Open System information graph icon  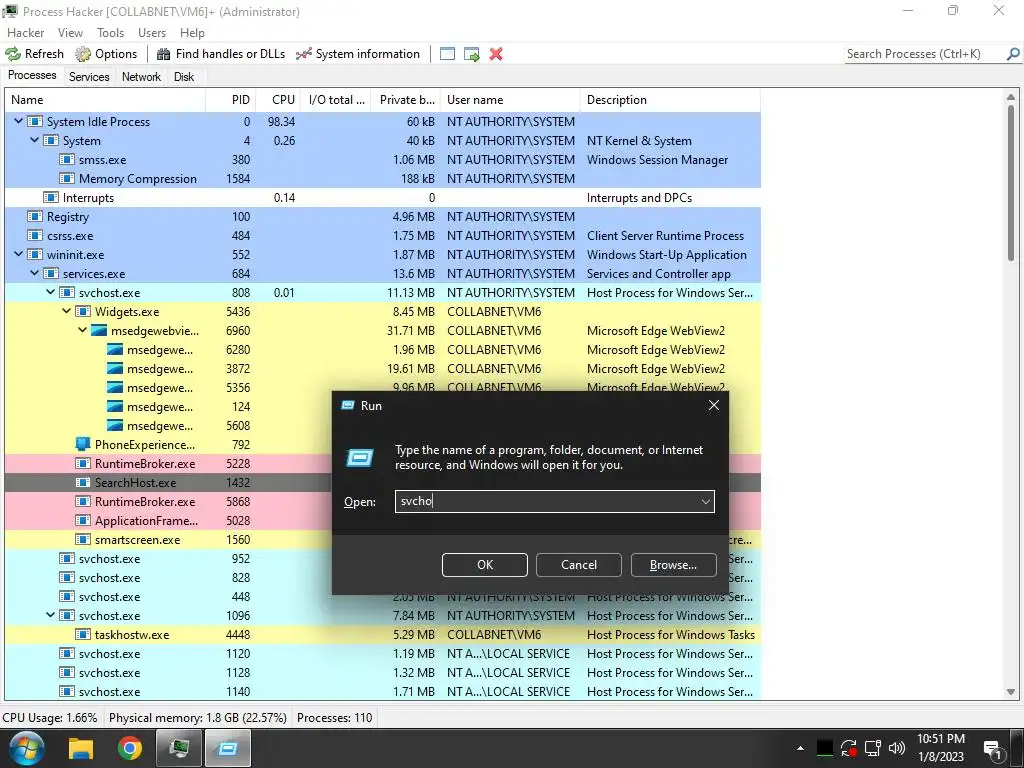(x=304, y=54)
